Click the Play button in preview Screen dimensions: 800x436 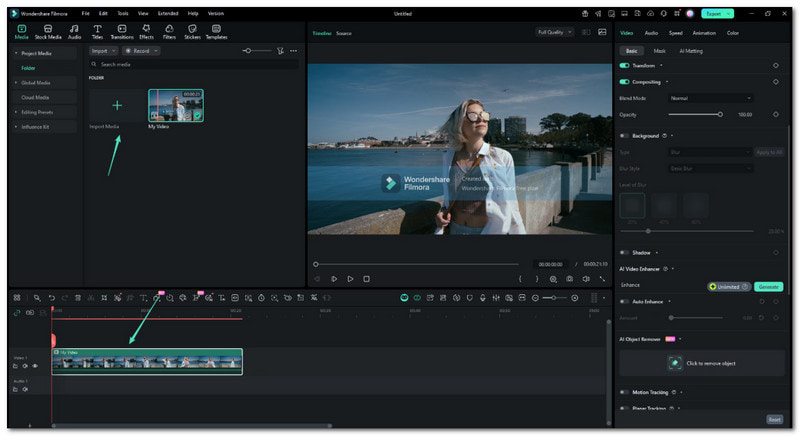tap(350, 279)
